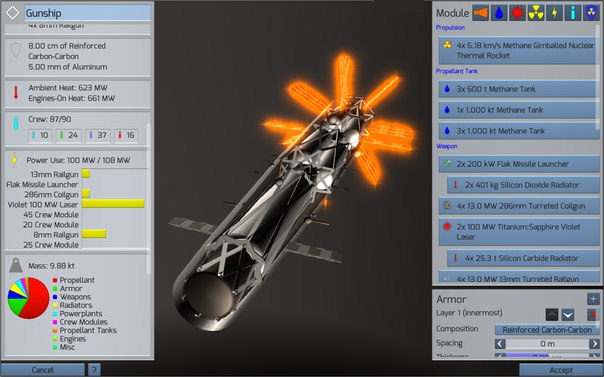Image resolution: width=604 pixels, height=377 pixels.
Task: Click the Propulsion section heading in module list
Action: click(x=450, y=27)
